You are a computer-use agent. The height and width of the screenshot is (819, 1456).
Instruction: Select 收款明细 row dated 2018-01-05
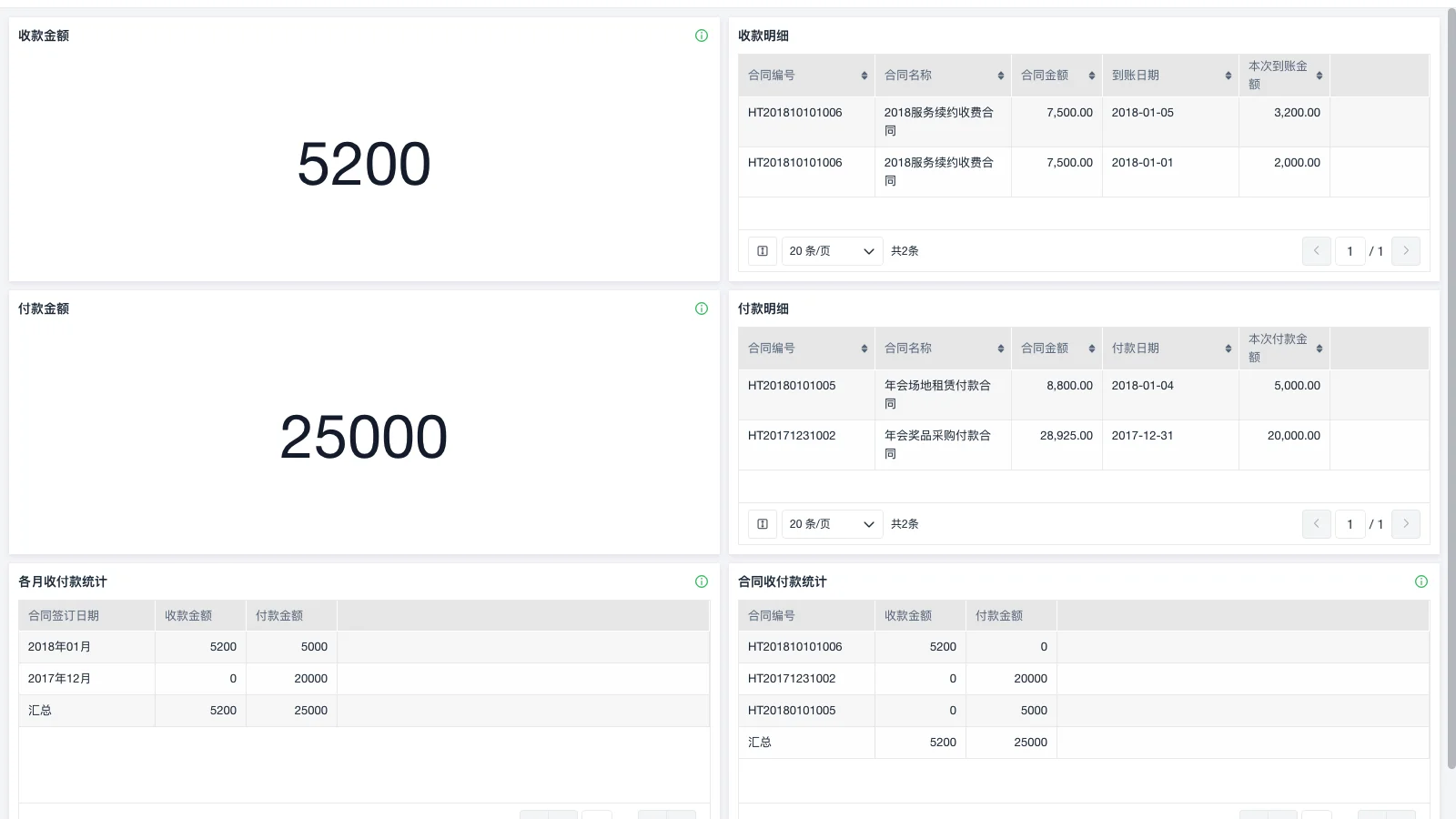(1084, 122)
